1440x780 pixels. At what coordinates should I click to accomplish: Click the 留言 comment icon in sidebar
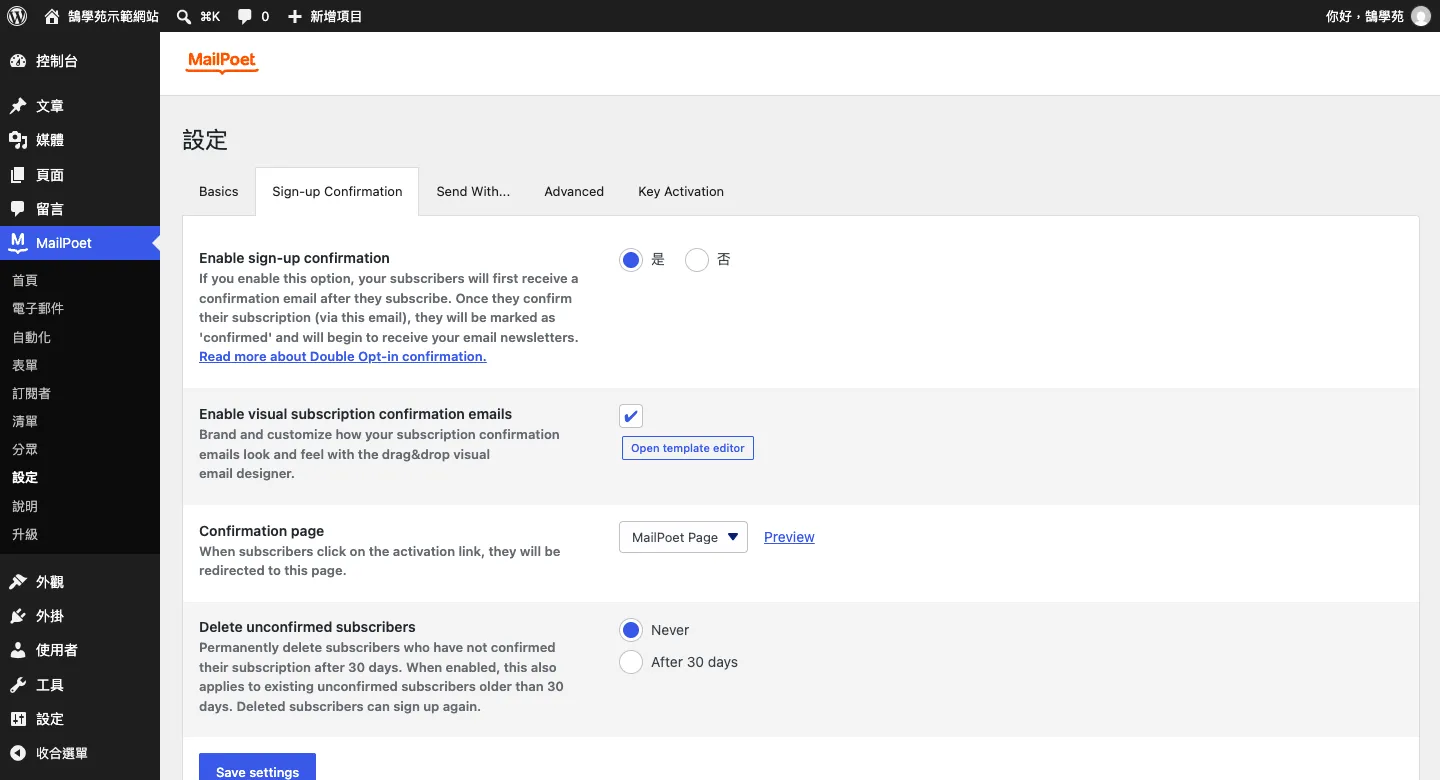click(x=18, y=209)
